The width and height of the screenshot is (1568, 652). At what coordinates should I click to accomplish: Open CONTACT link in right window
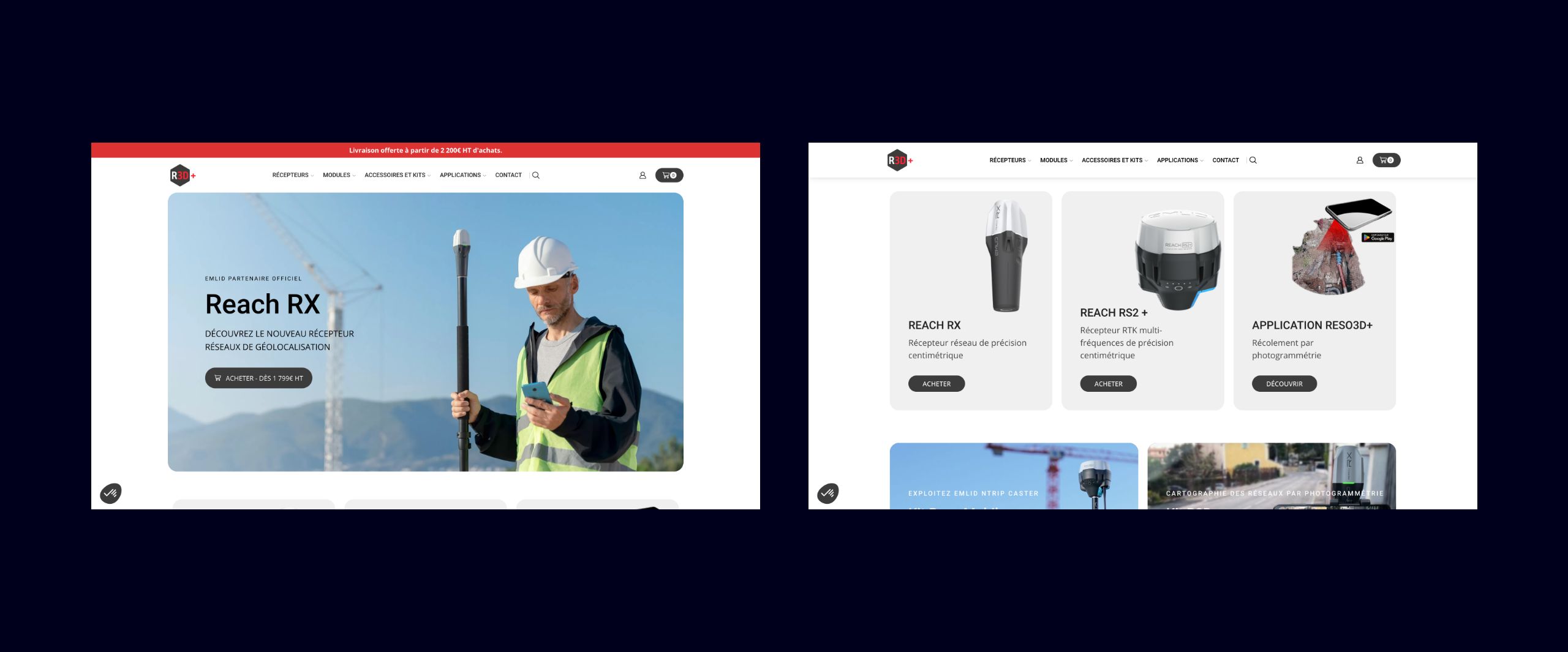pyautogui.click(x=1226, y=160)
